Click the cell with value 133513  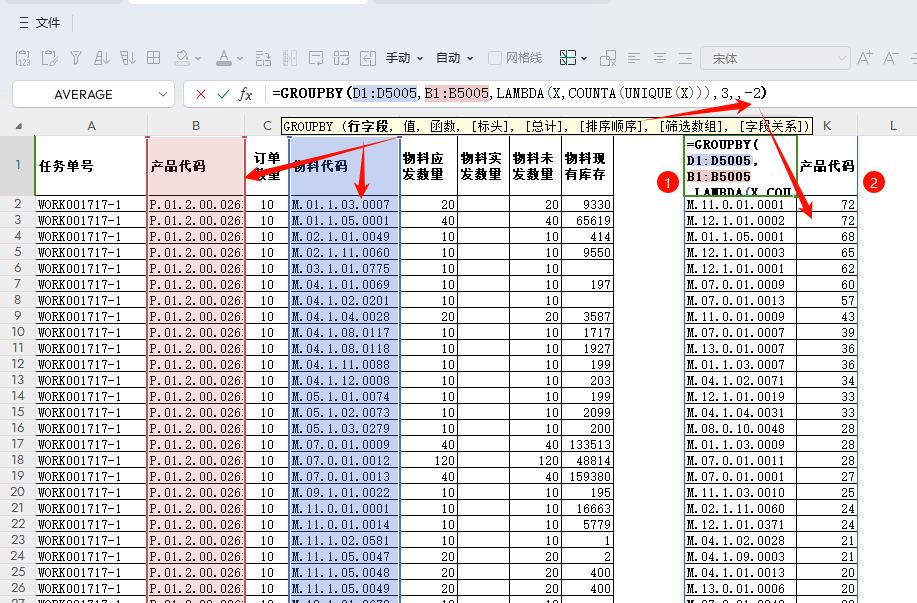point(587,445)
